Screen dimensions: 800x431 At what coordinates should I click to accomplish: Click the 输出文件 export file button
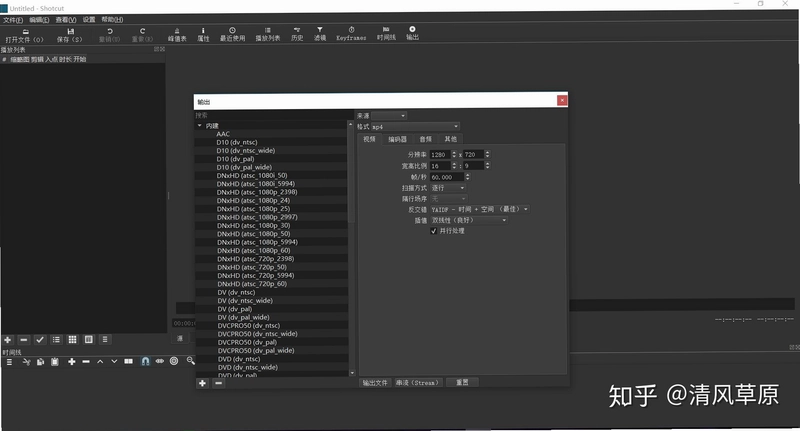pyautogui.click(x=375, y=383)
